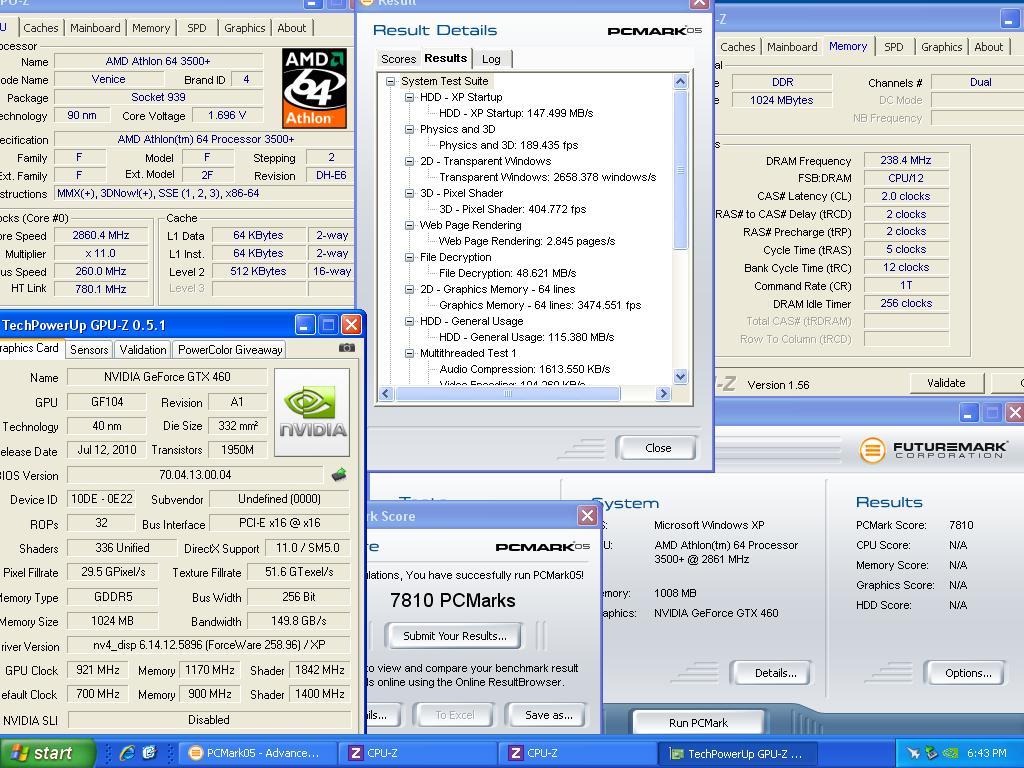Click the GPU Clock value 921 MHz
The height and width of the screenshot is (768, 1024).
point(98,670)
